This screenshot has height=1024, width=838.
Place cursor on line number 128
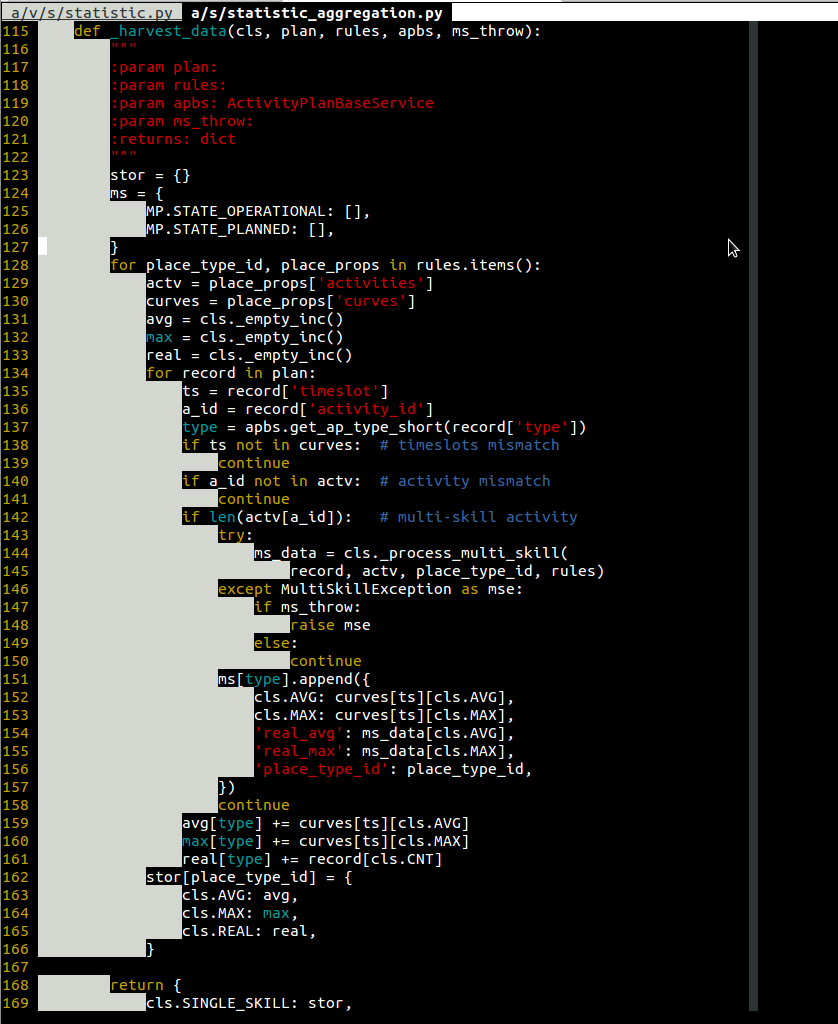[x=16, y=265]
